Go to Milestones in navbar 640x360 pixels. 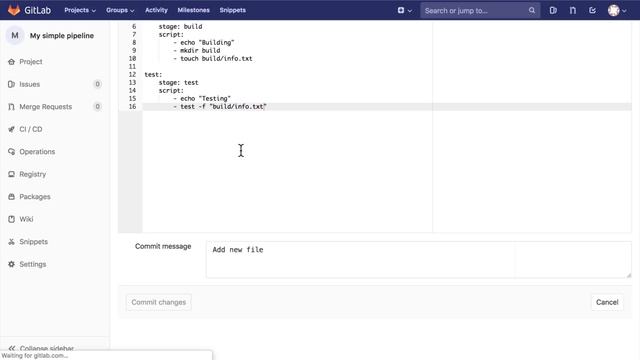[x=193, y=10]
